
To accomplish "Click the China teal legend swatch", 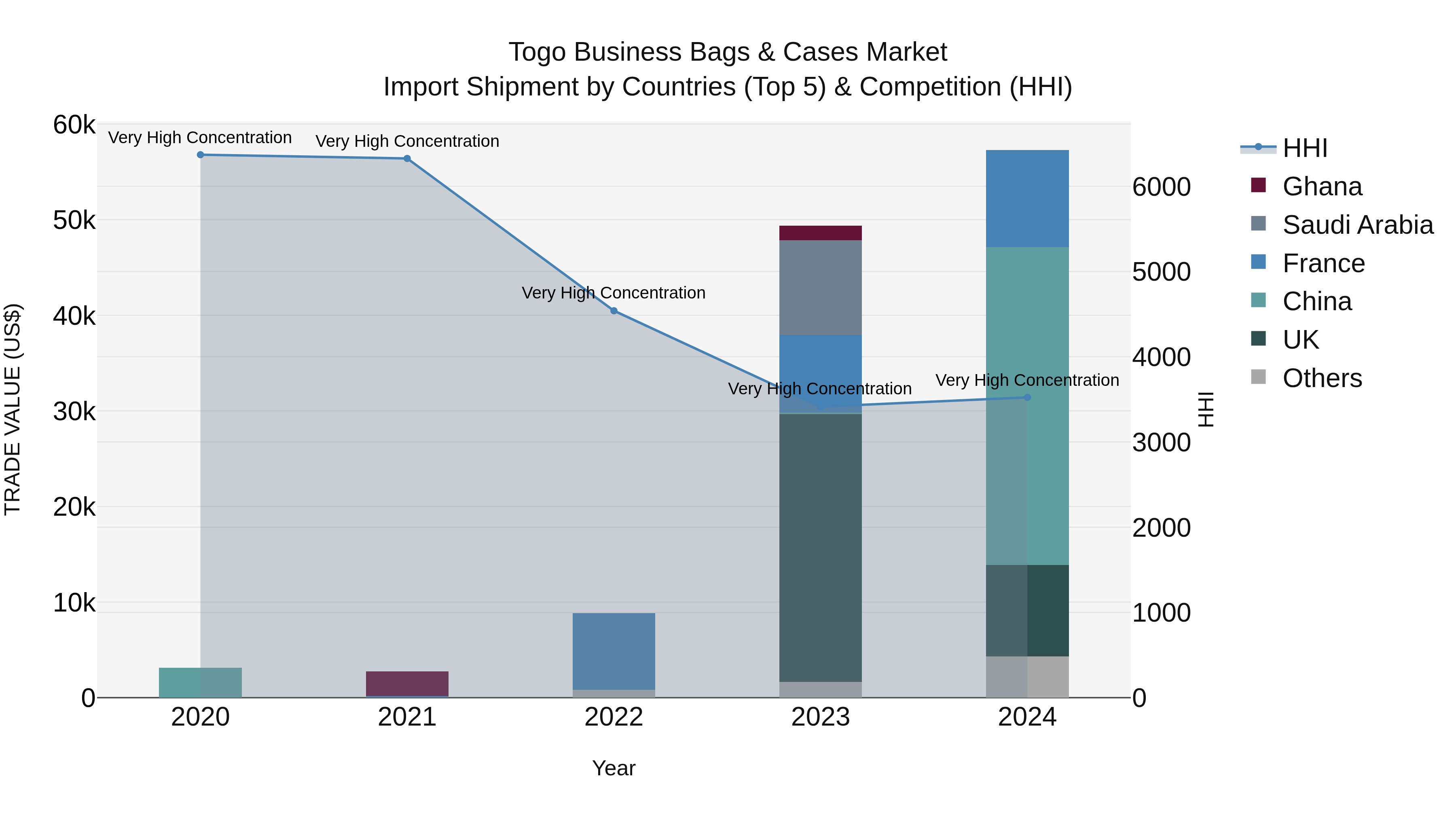I will click(x=1259, y=300).
